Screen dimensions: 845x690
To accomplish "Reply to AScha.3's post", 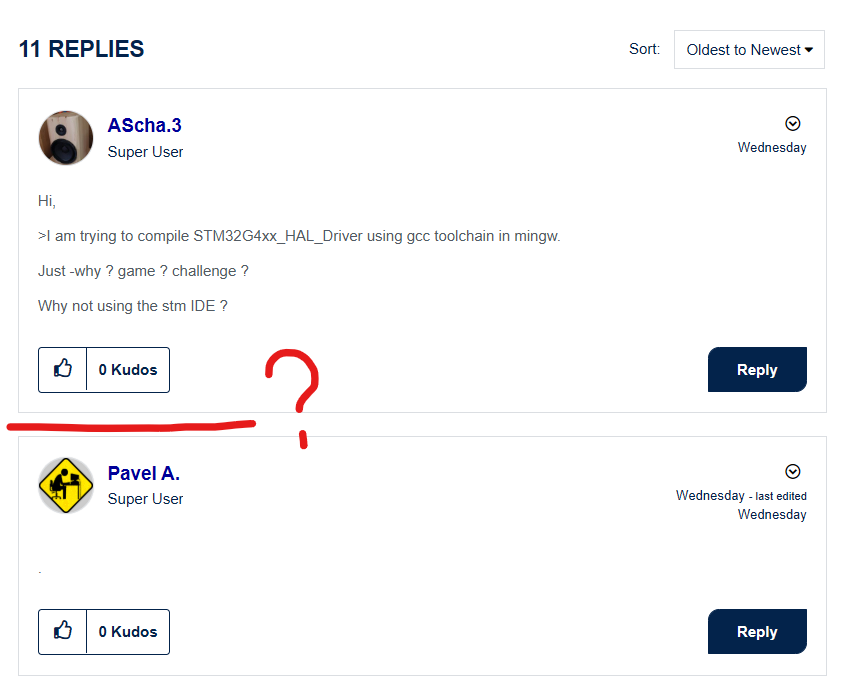I will [757, 370].
